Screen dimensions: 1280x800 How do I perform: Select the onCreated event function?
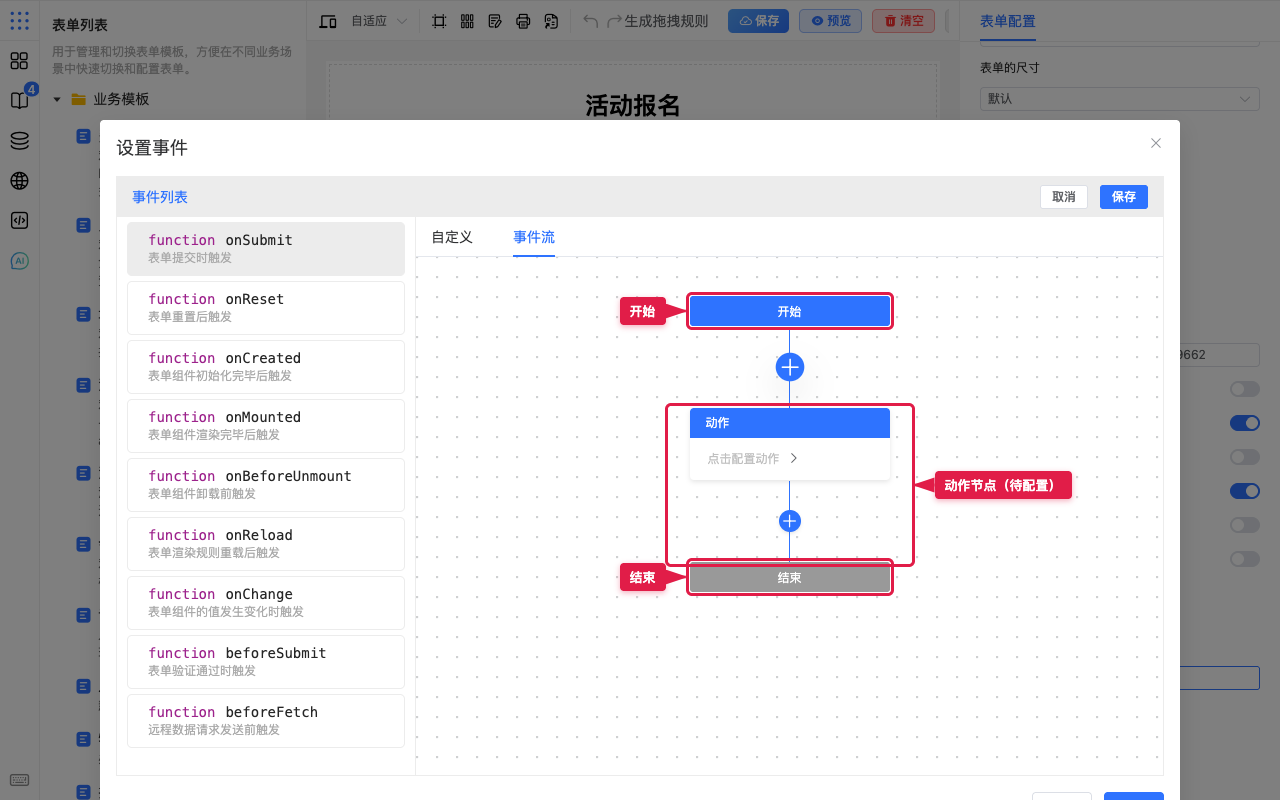tap(266, 367)
